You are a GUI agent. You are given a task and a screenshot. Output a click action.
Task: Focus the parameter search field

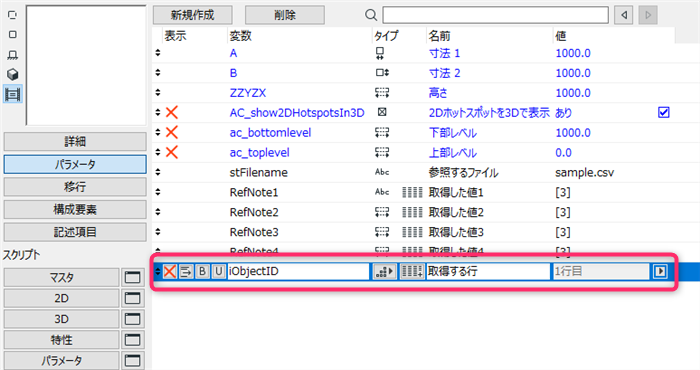point(495,15)
